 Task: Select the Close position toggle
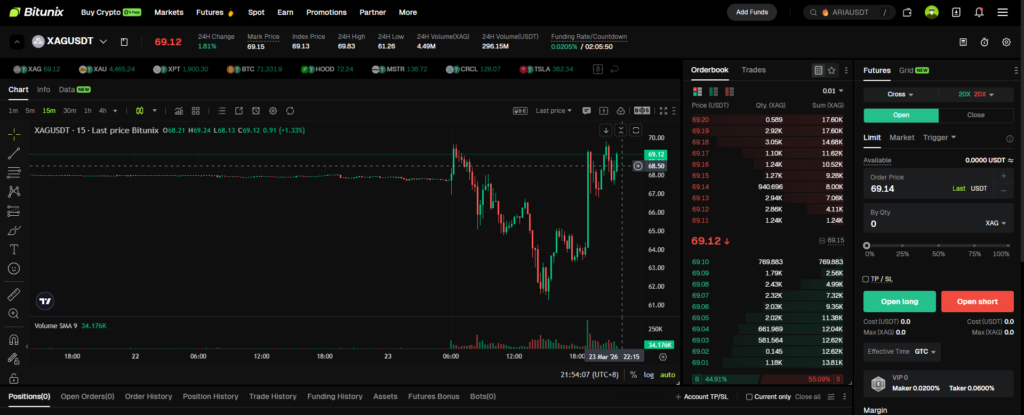[x=976, y=116]
